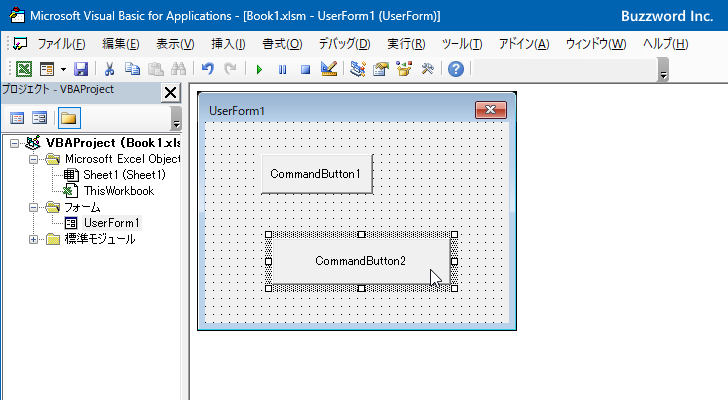Select Microsoft Excel Objects folder label
Image resolution: width=728 pixels, height=400 pixels.
click(x=122, y=159)
